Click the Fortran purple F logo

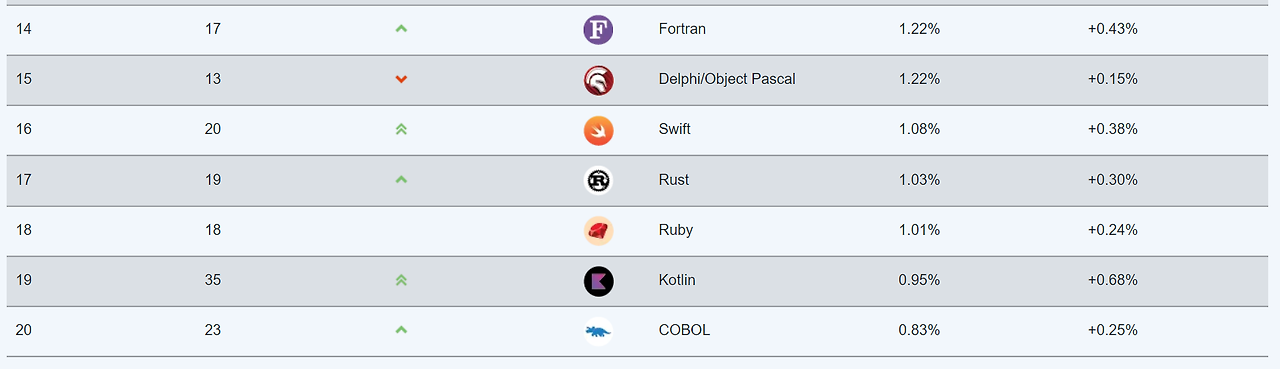pyautogui.click(x=598, y=30)
